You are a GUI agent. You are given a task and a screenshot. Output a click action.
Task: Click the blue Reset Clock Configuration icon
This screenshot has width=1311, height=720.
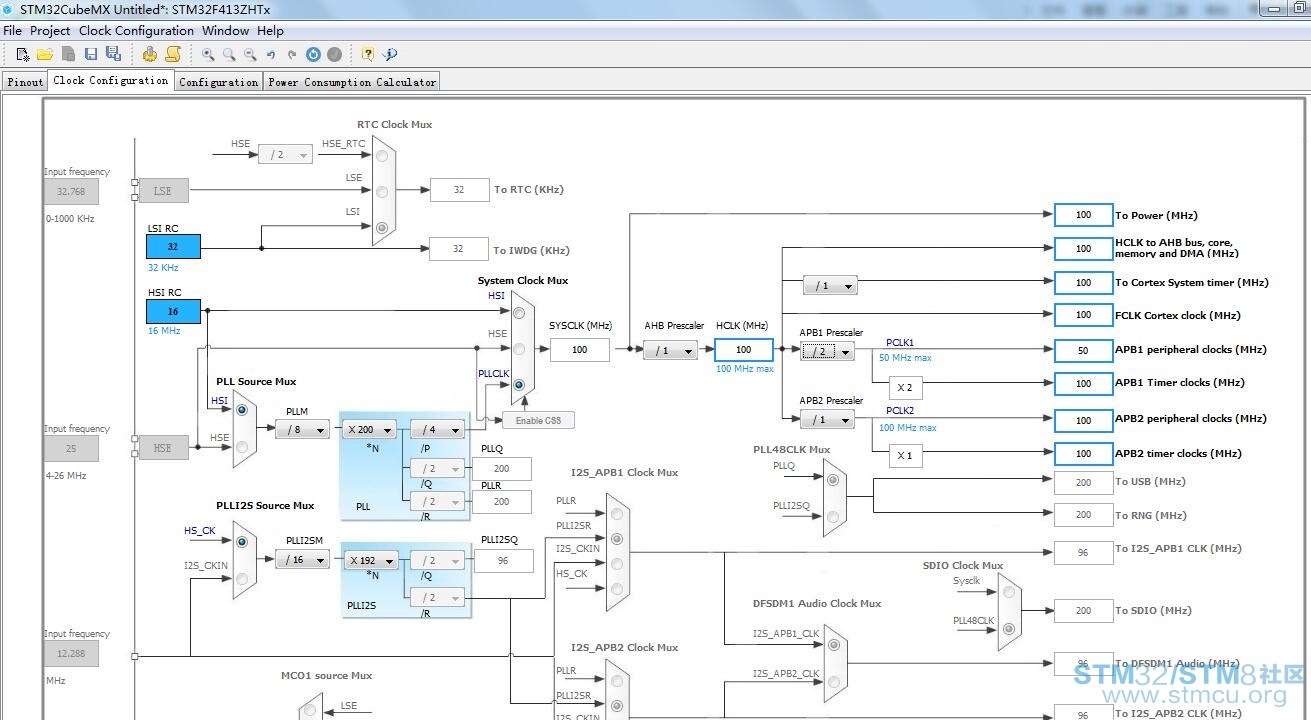[x=313, y=54]
